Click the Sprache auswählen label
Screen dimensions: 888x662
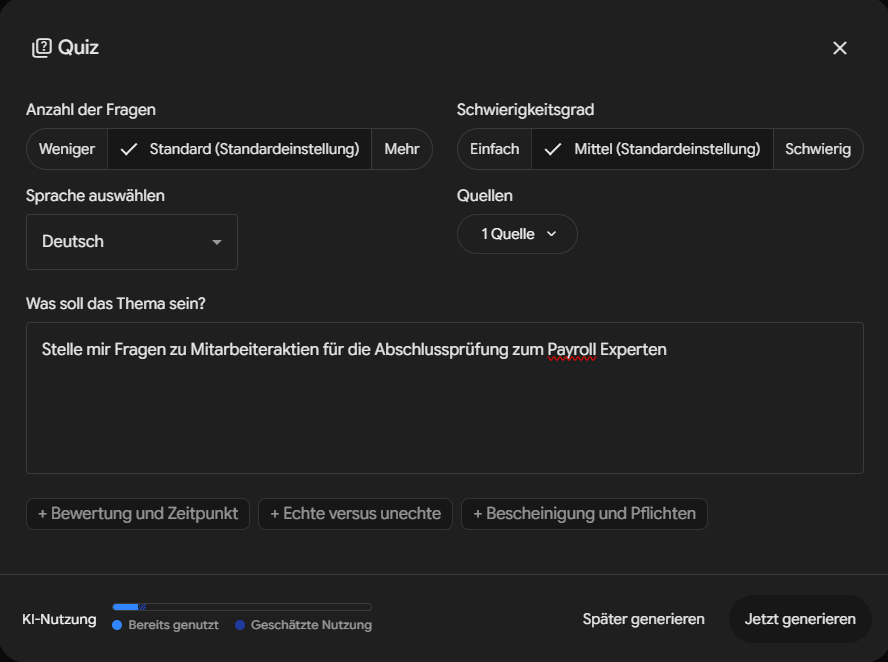95,196
